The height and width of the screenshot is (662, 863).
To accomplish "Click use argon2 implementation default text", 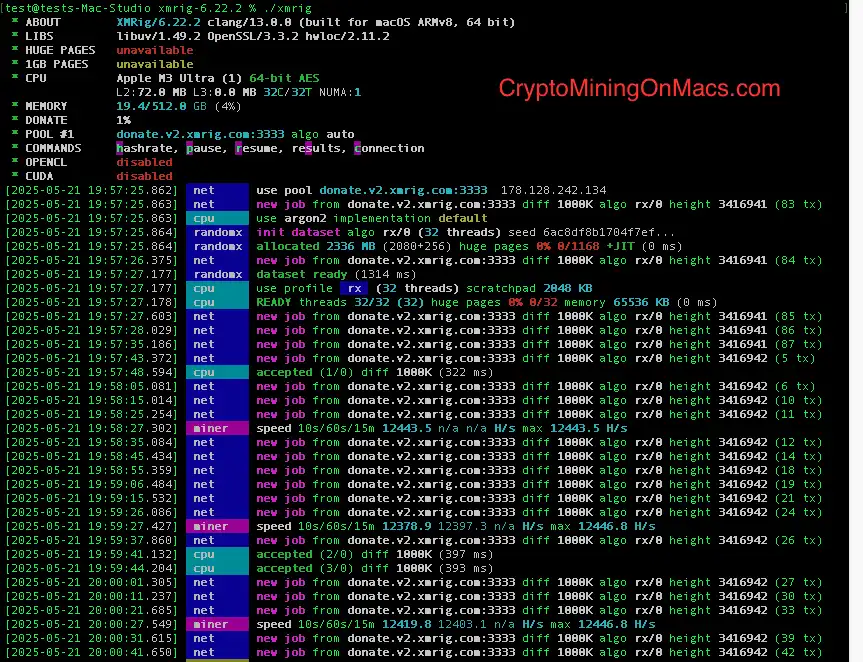I will [372, 218].
